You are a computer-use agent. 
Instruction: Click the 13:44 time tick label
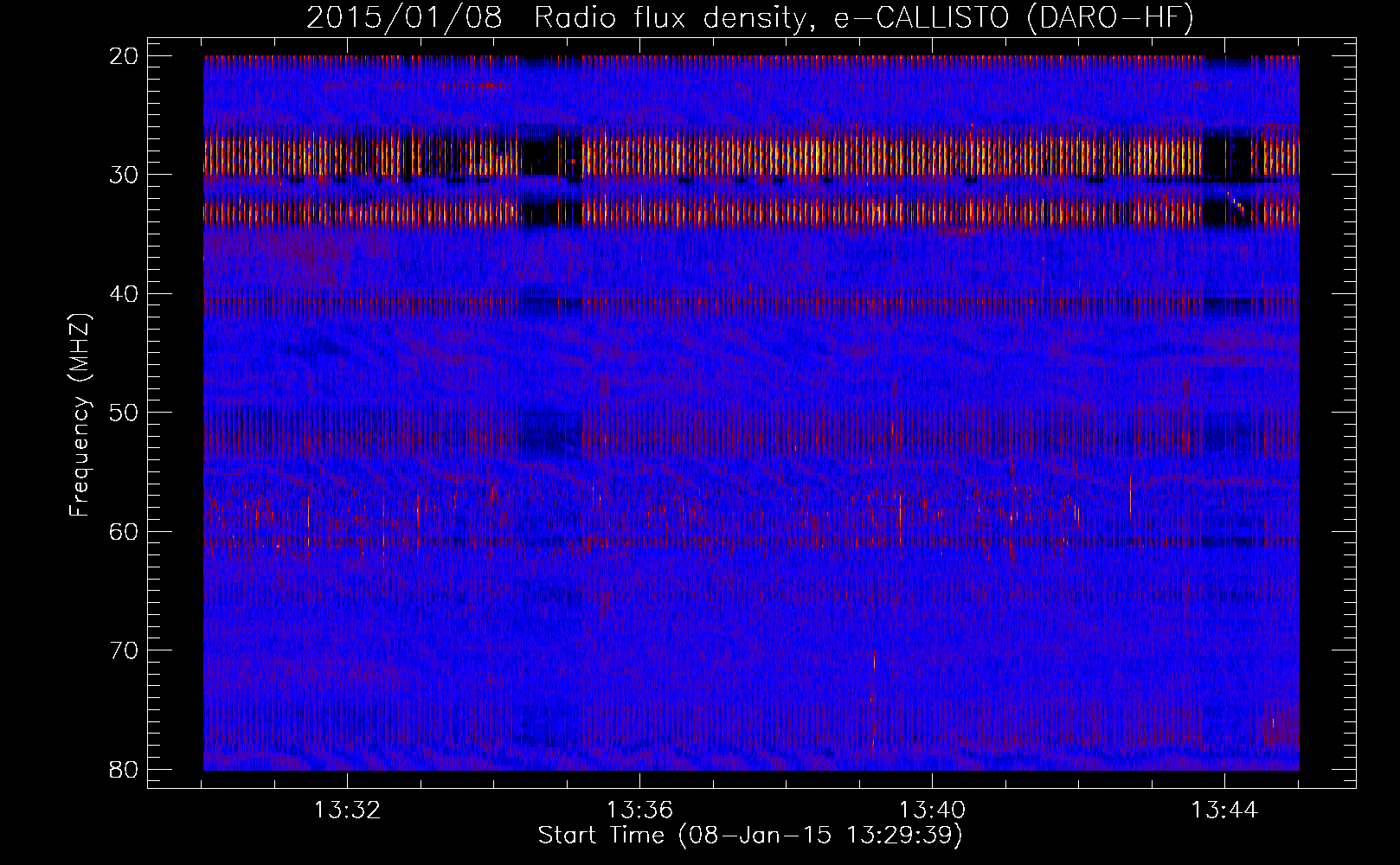[1225, 811]
